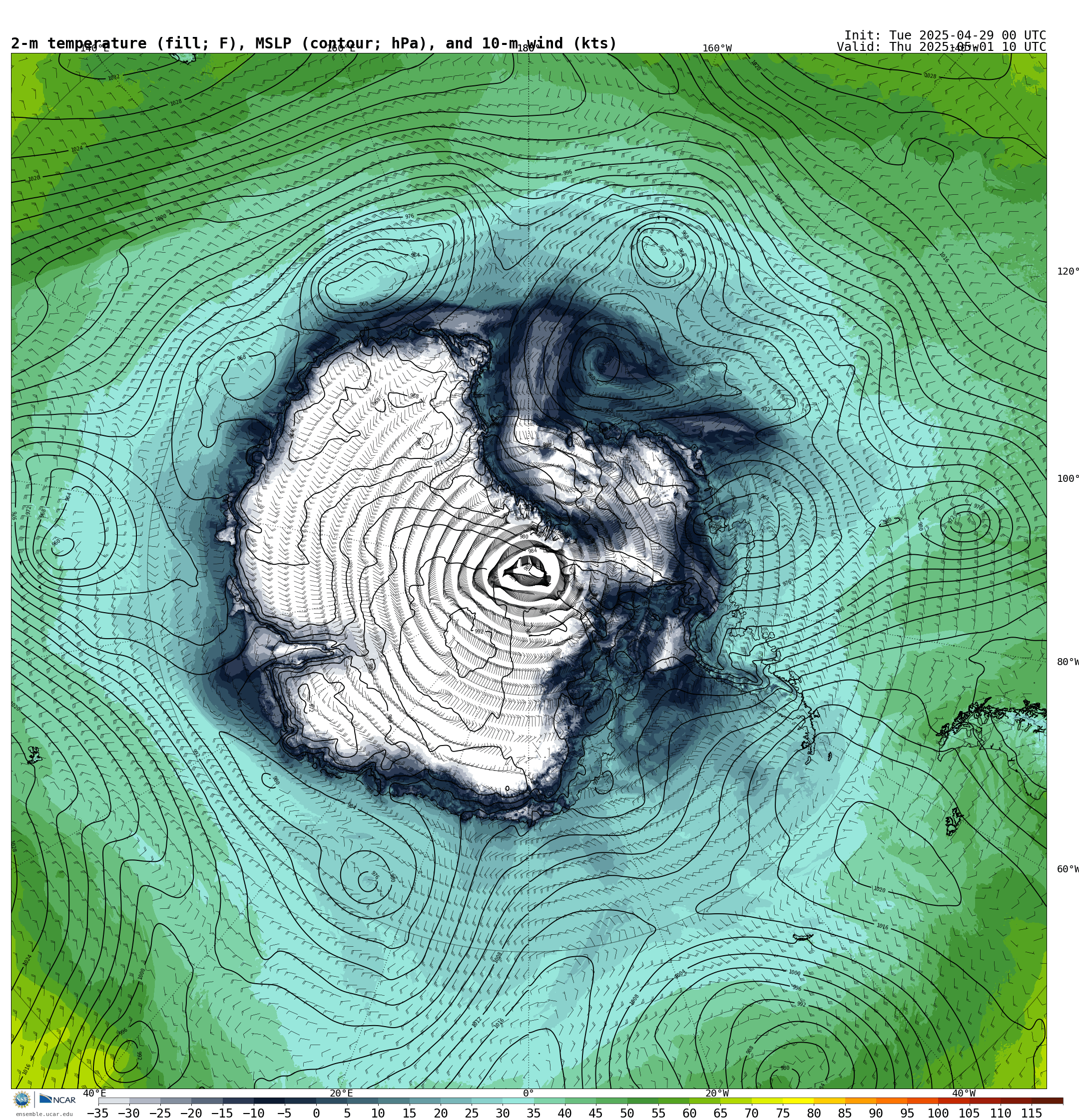
Task: Click the '20°W' longitude label at bottom
Action: click(717, 1093)
